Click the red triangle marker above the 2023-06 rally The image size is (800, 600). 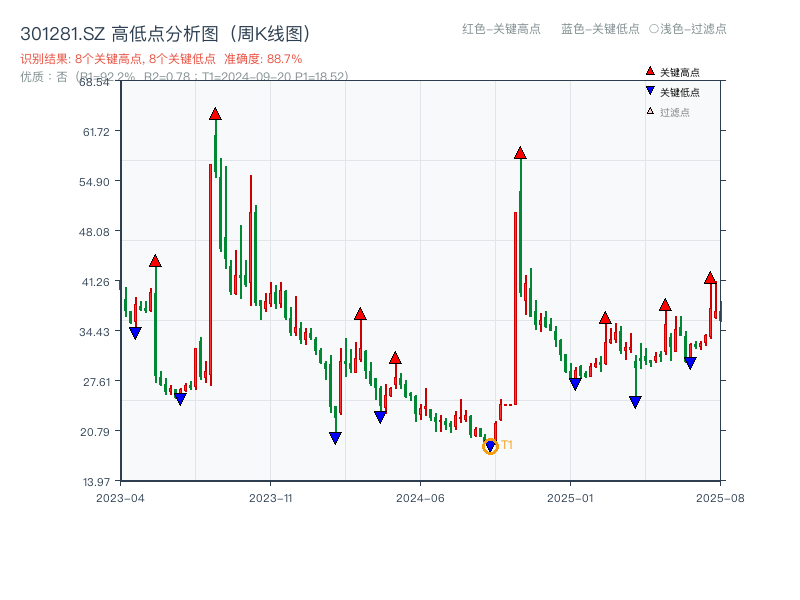[x=155, y=260]
